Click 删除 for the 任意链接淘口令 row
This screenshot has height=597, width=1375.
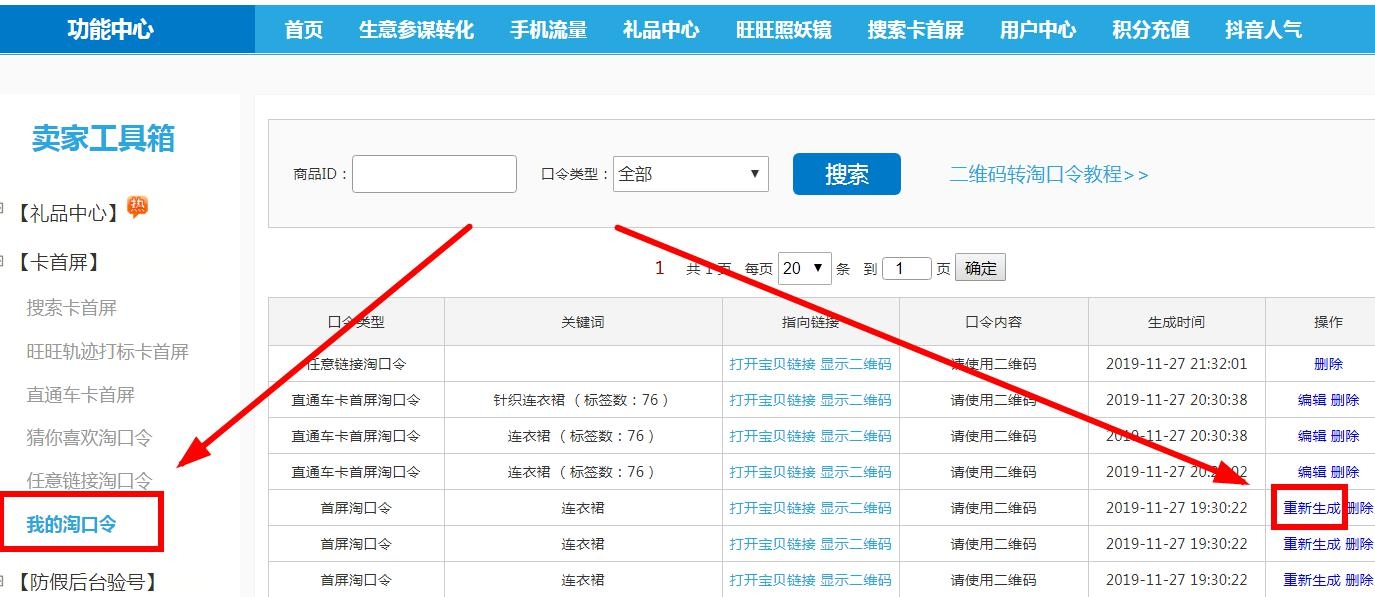[1328, 364]
